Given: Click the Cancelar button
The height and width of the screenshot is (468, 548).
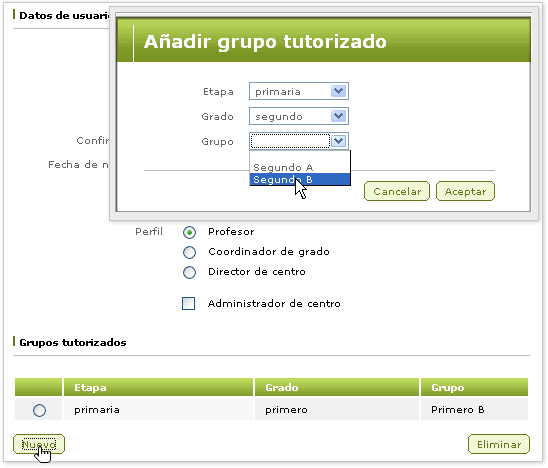Looking at the screenshot, I should point(397,191).
